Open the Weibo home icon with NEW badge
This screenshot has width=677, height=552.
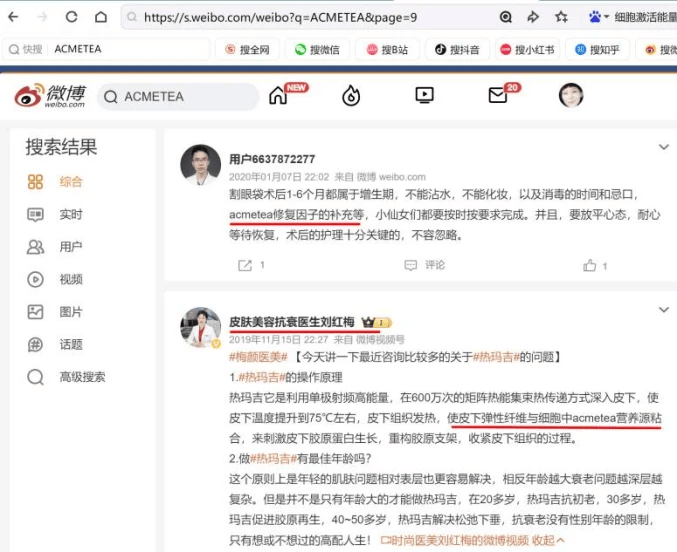(278, 95)
